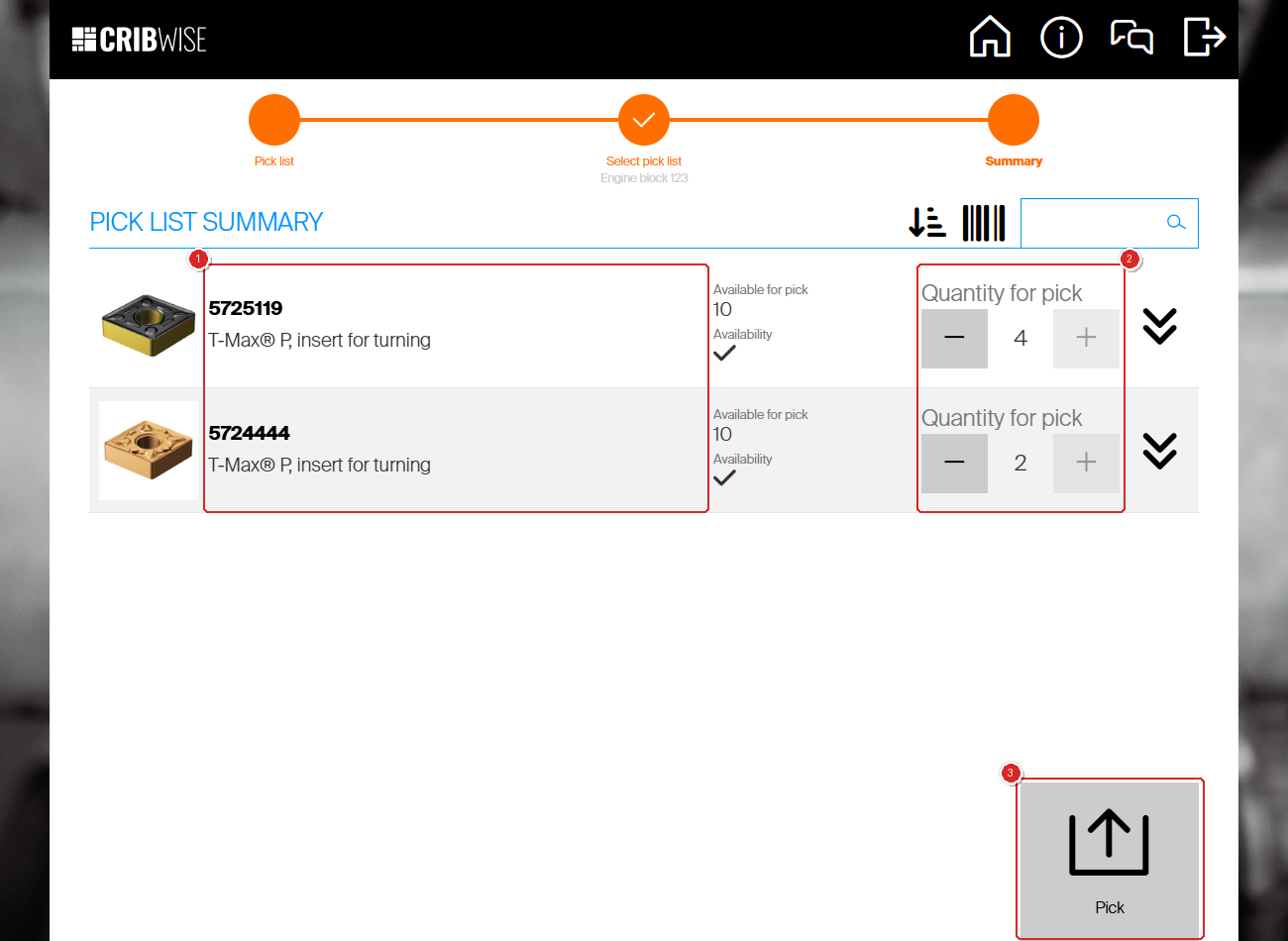
Task: Go to the Pick list step
Action: point(274,120)
